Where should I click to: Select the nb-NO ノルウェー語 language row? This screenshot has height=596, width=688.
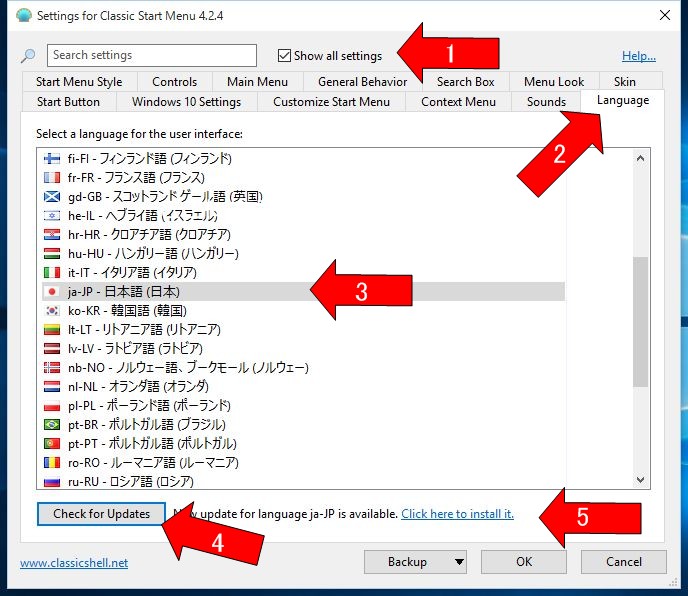[x=303, y=367]
